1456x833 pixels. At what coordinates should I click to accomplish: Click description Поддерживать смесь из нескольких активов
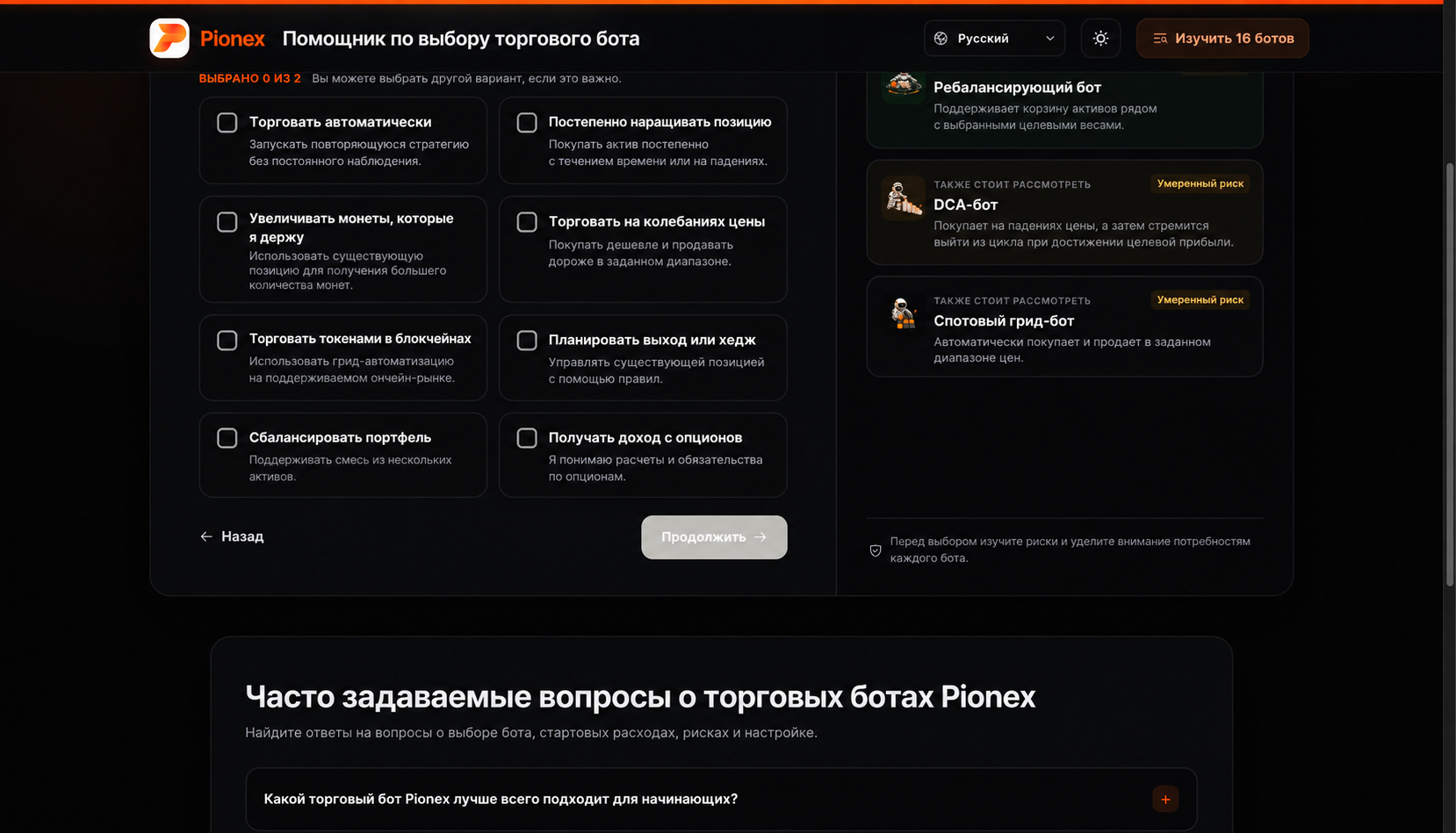click(350, 468)
